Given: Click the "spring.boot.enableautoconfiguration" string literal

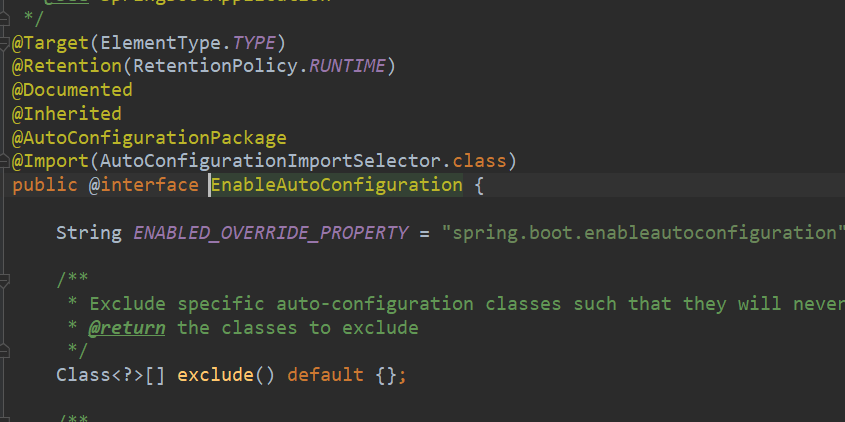Looking at the screenshot, I should 643,232.
